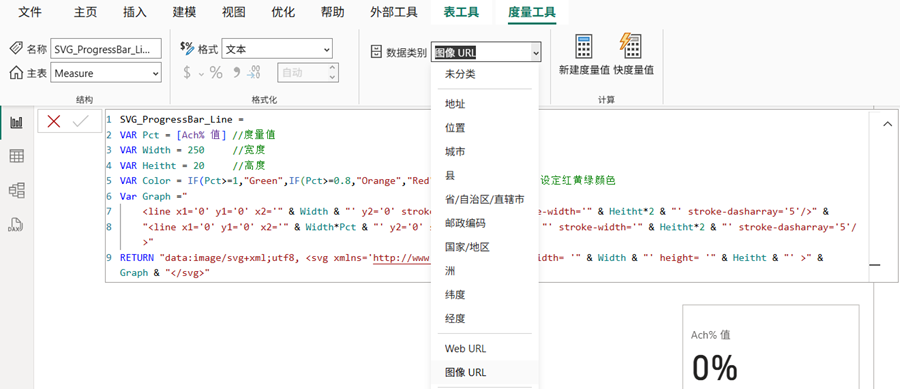Click the 主表 home icon
The width and height of the screenshot is (900, 389).
(x=17, y=73)
